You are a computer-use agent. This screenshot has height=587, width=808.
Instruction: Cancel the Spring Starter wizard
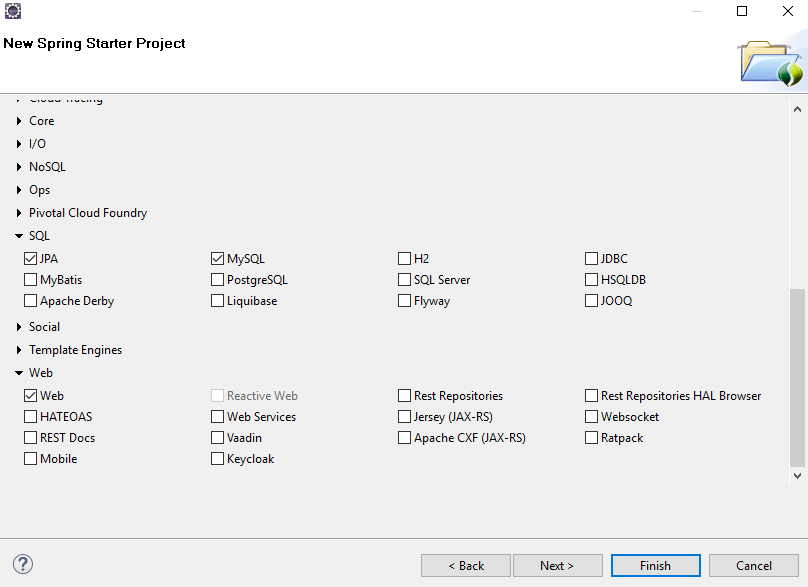click(x=754, y=566)
